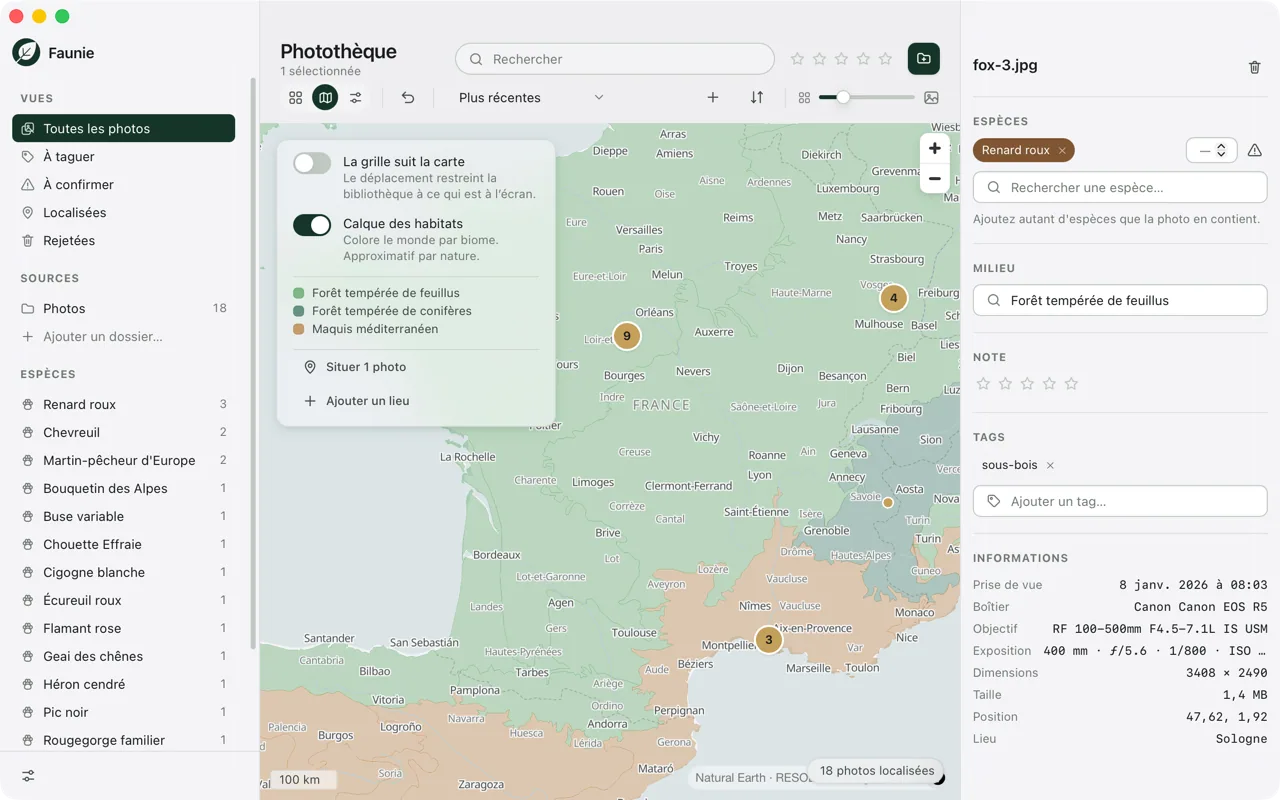Remove the Renard roux species chip
The width and height of the screenshot is (1280, 800).
(1062, 150)
